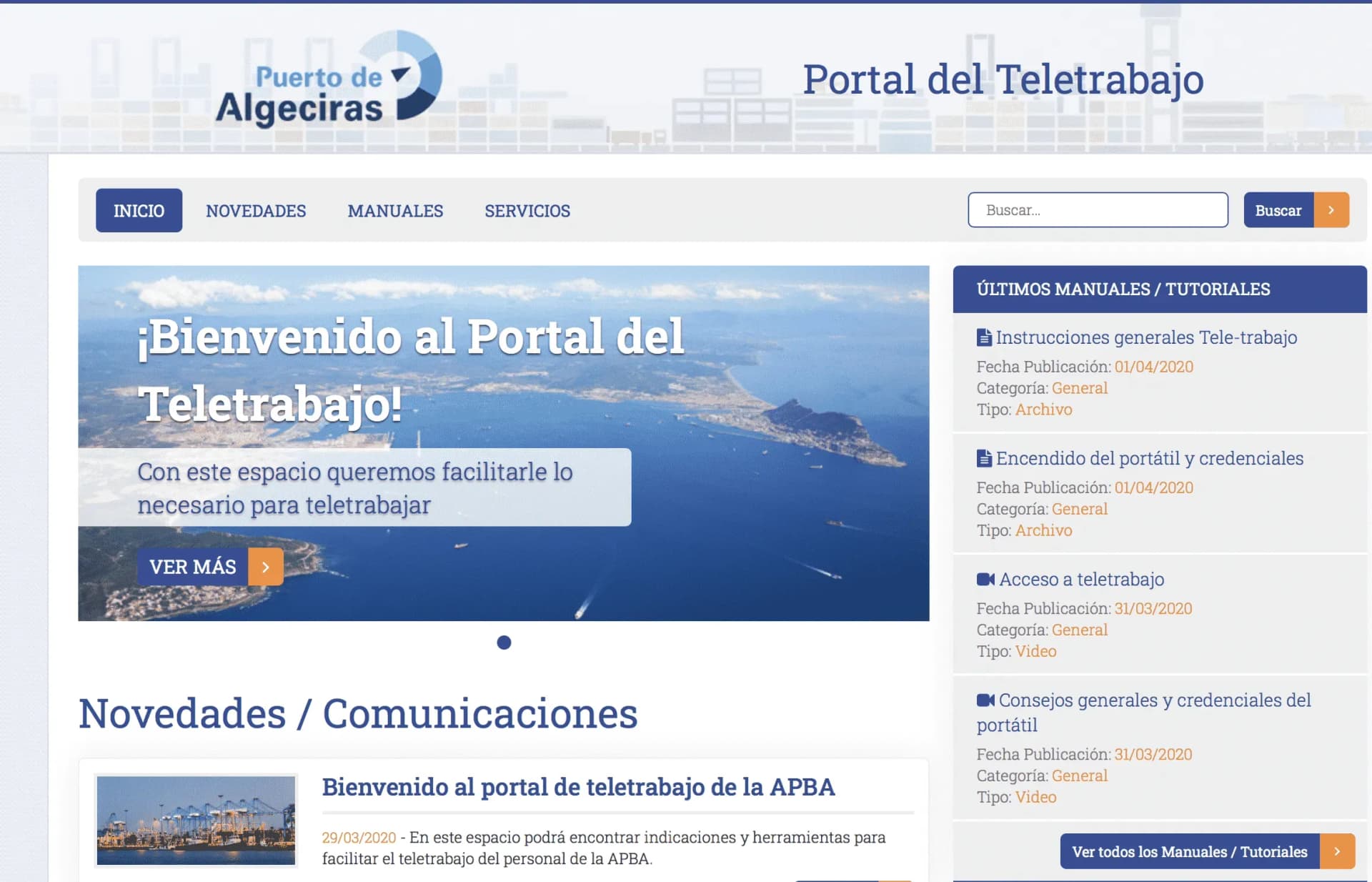Click the video camera icon beside Consejos generales

[x=985, y=700]
